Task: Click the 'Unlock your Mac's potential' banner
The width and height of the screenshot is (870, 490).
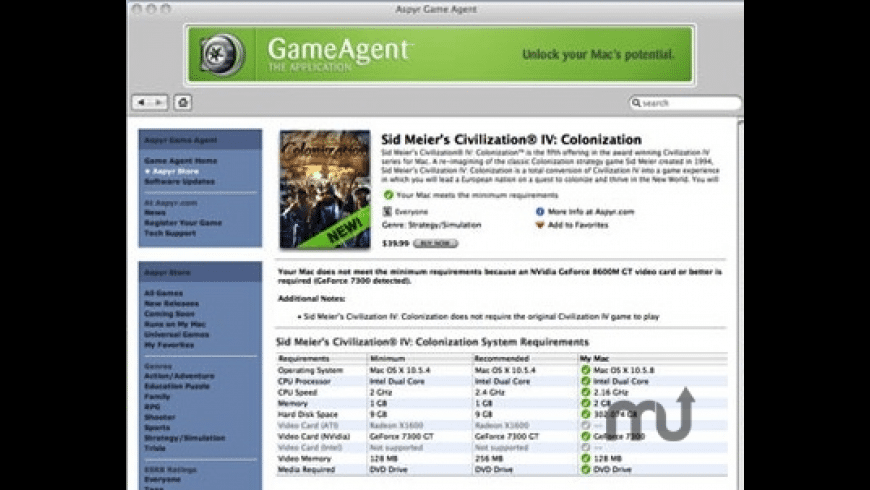Action: pyautogui.click(x=598, y=54)
